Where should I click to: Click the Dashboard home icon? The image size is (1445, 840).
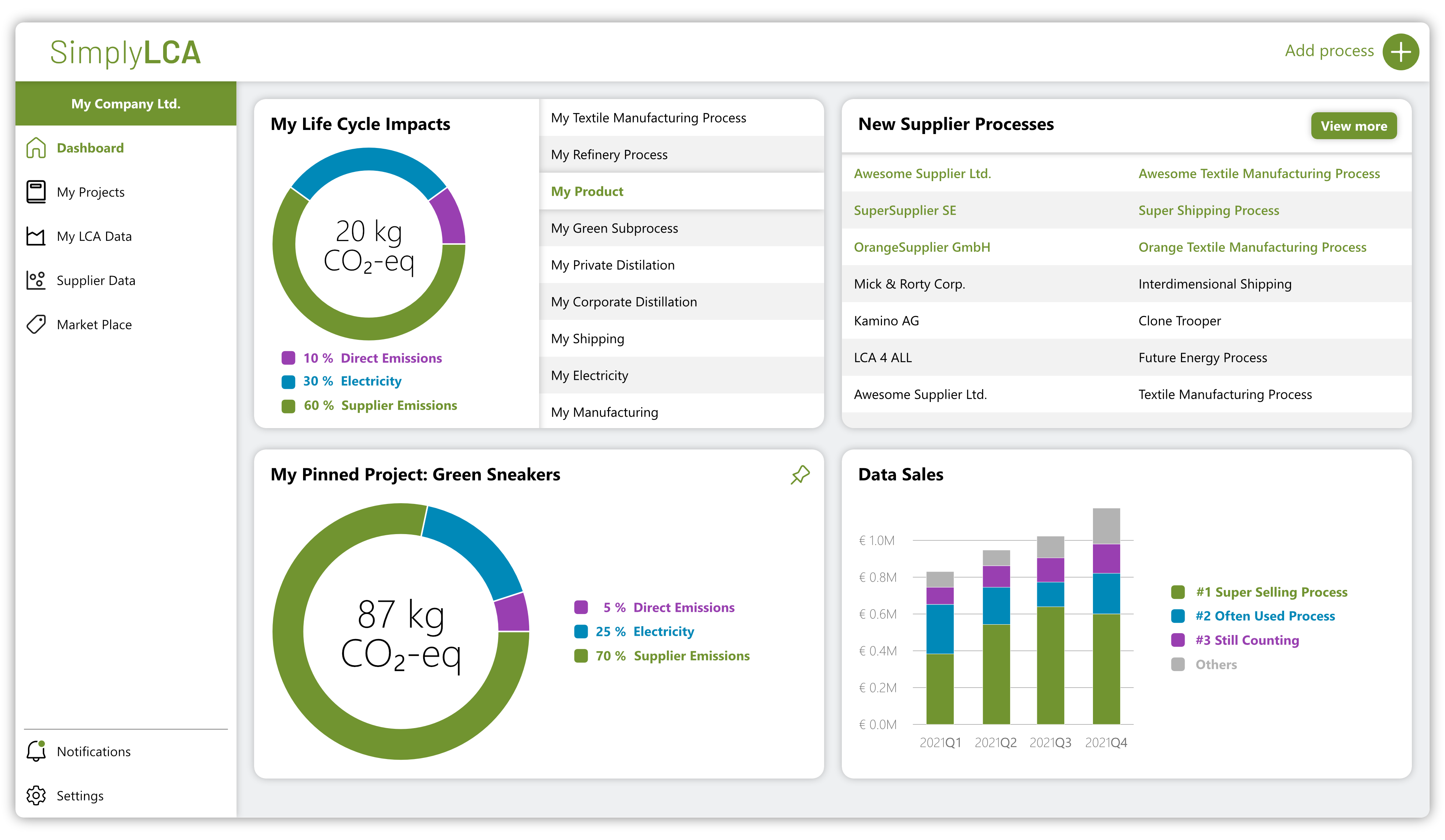(36, 148)
